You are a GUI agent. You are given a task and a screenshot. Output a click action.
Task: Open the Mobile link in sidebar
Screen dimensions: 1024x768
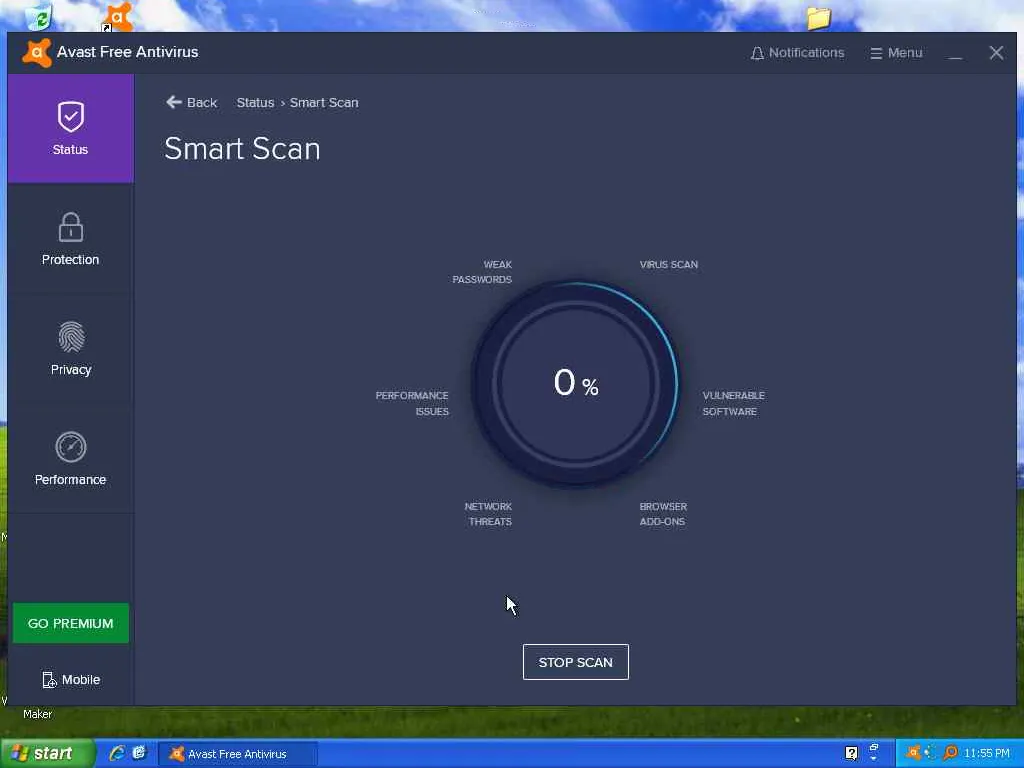[71, 680]
